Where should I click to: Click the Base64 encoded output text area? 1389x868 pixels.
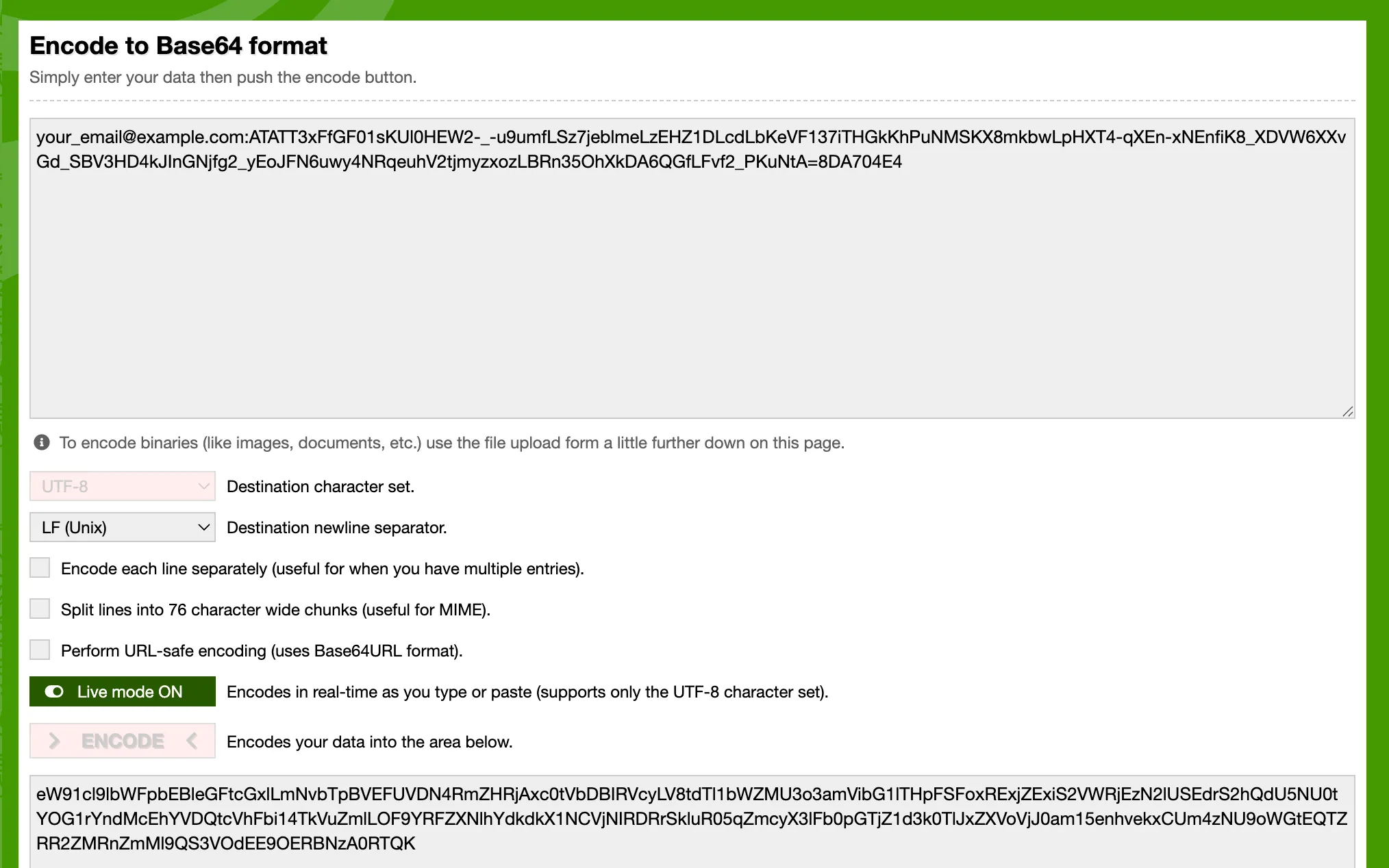692,819
